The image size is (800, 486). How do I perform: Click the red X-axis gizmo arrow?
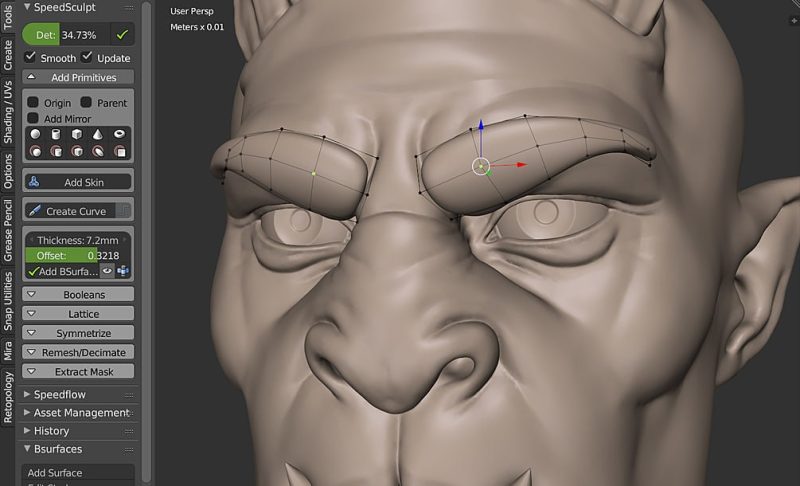(520, 165)
